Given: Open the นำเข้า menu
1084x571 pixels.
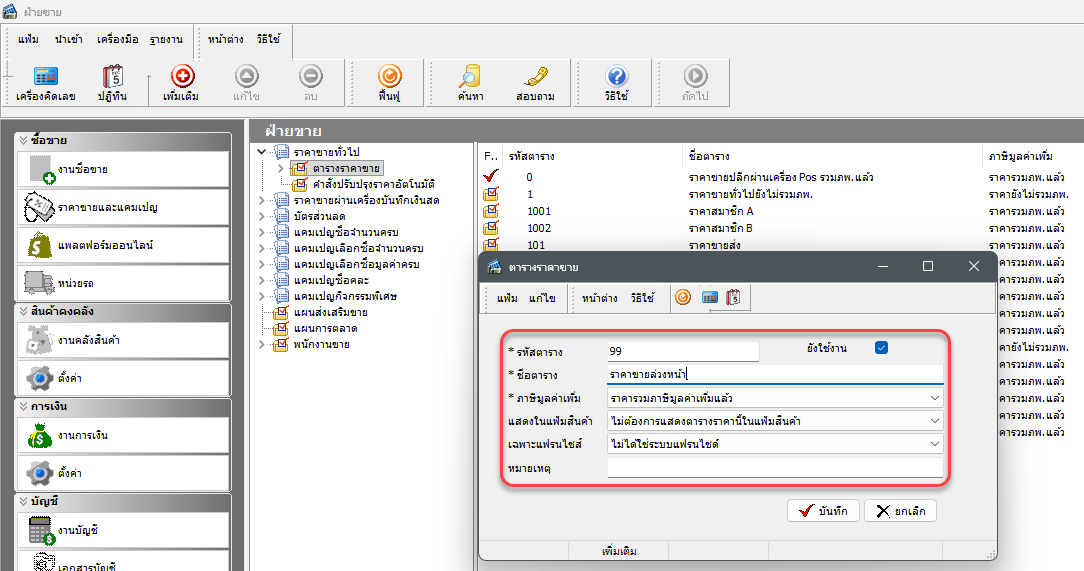Looking at the screenshot, I should coord(69,39).
